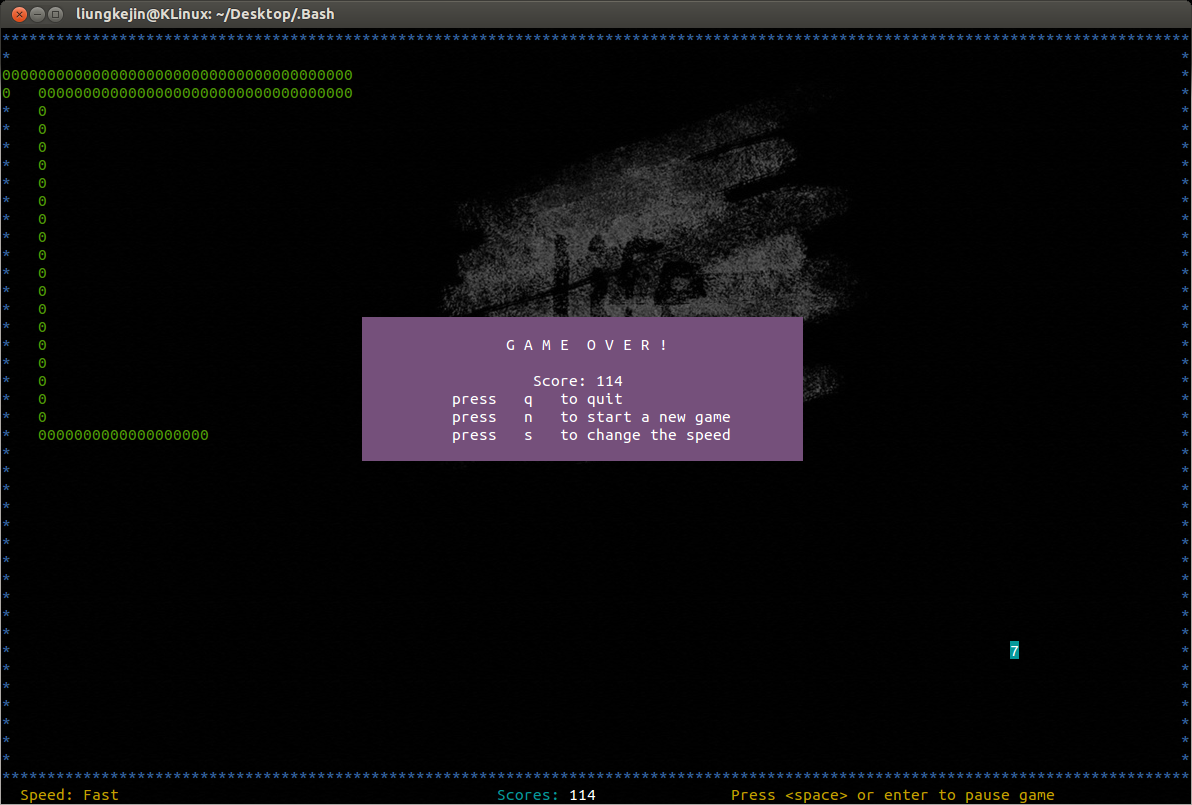Click the snake's vertical body column
This screenshot has width=1192, height=805.
[x=42, y=255]
